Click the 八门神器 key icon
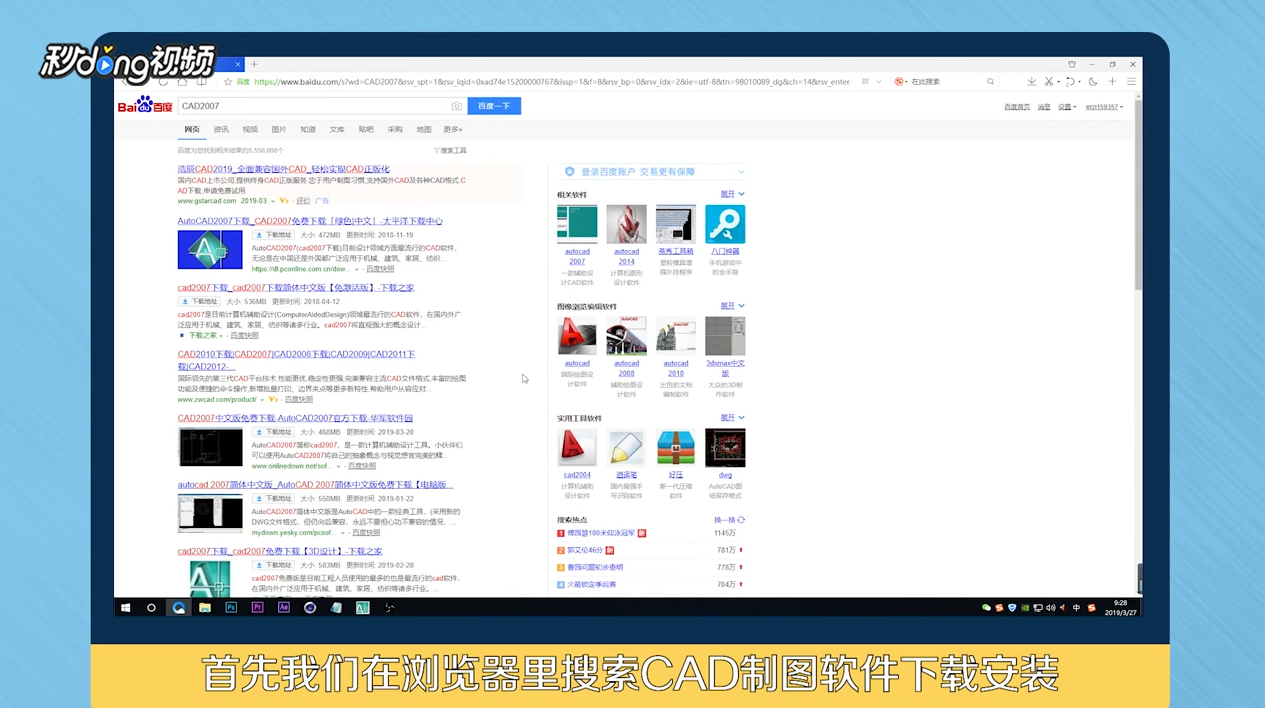1265x708 pixels. [725, 224]
